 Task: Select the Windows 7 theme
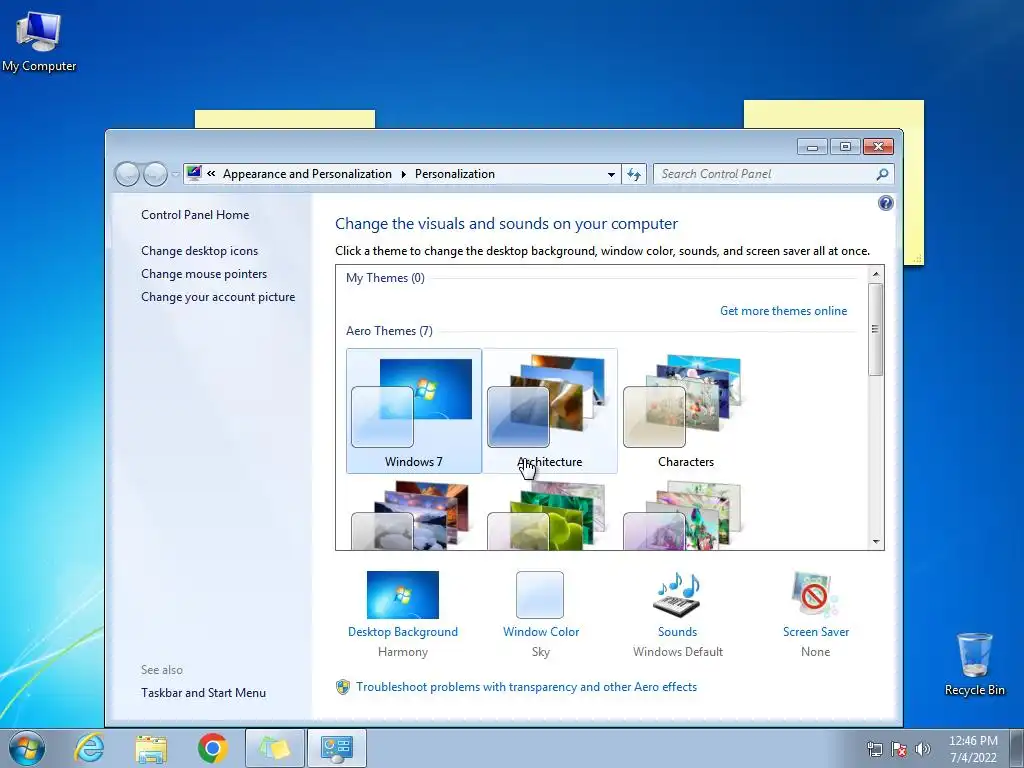pyautogui.click(x=413, y=411)
